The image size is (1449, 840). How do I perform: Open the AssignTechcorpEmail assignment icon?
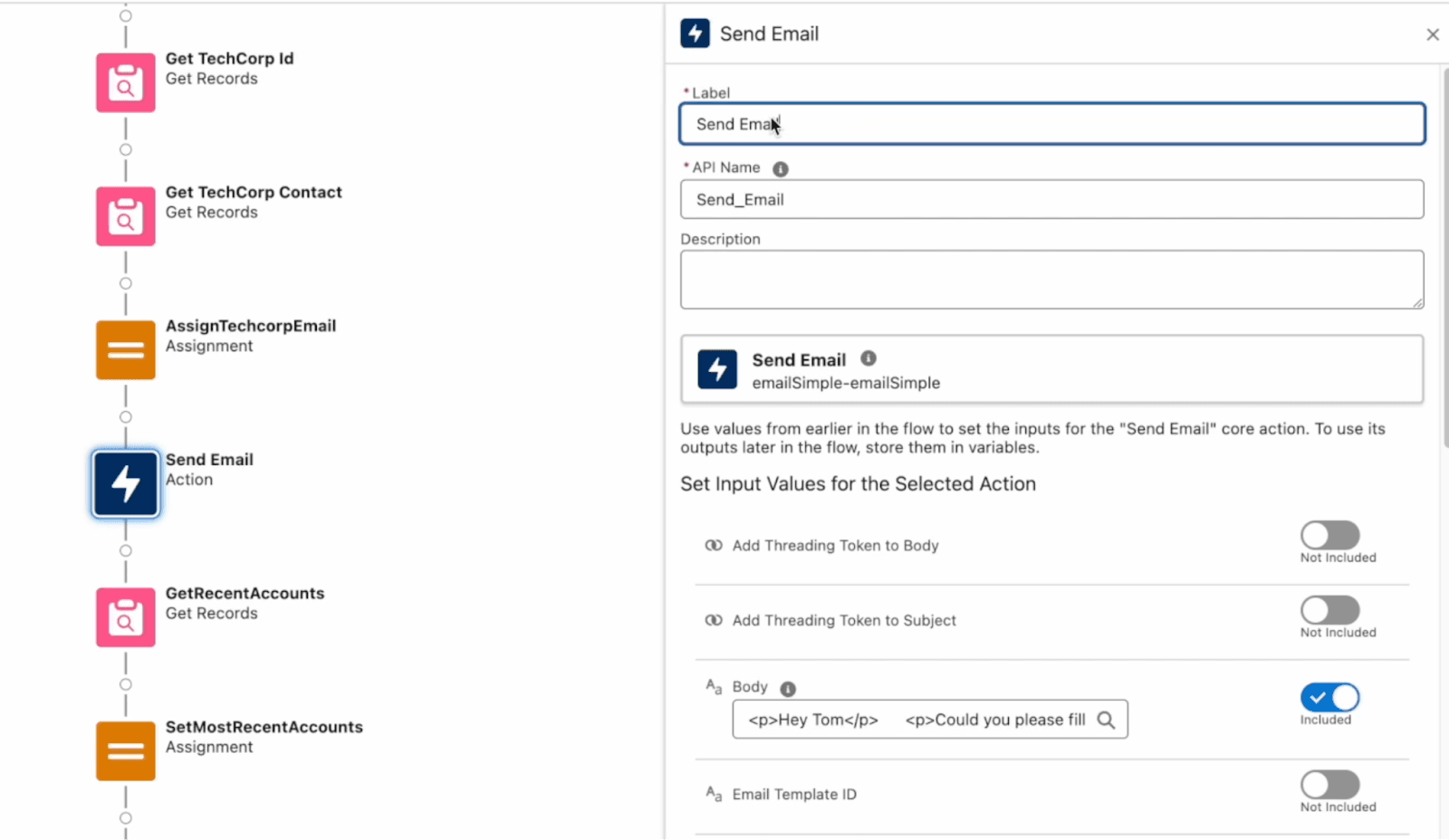(x=125, y=350)
